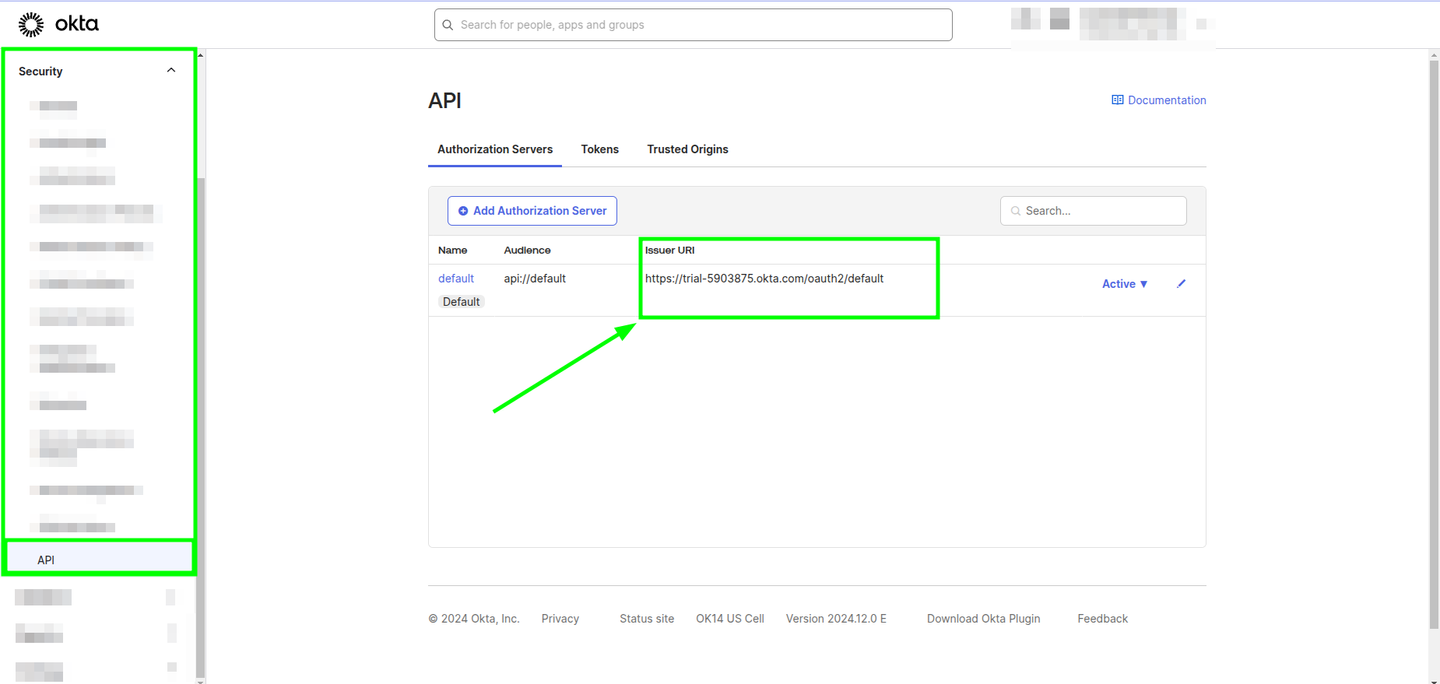Click the Download Okta Plugin link
This screenshot has height=684, width=1440.
pyautogui.click(x=983, y=618)
